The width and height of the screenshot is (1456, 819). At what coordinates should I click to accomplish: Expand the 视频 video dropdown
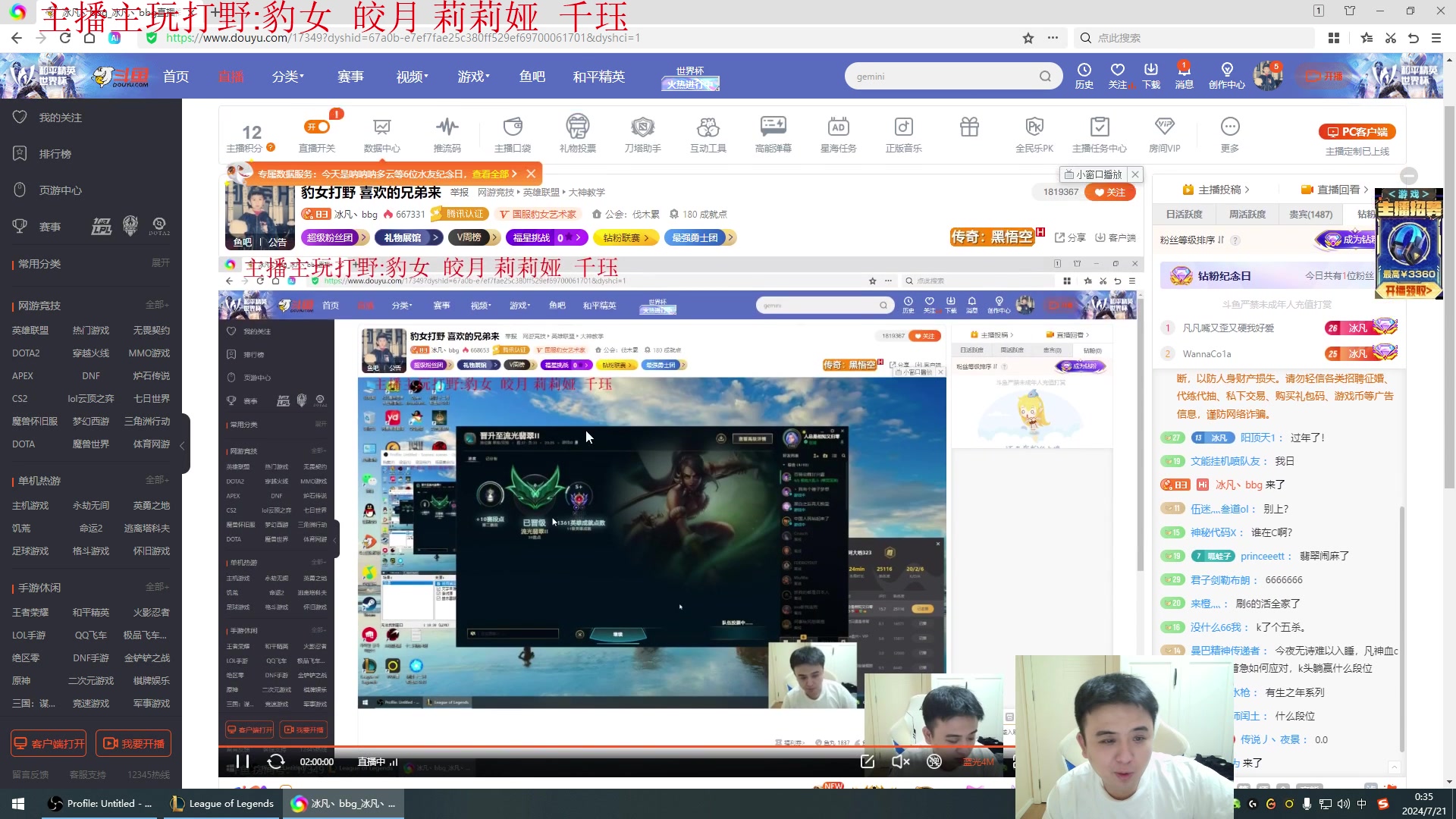click(413, 77)
